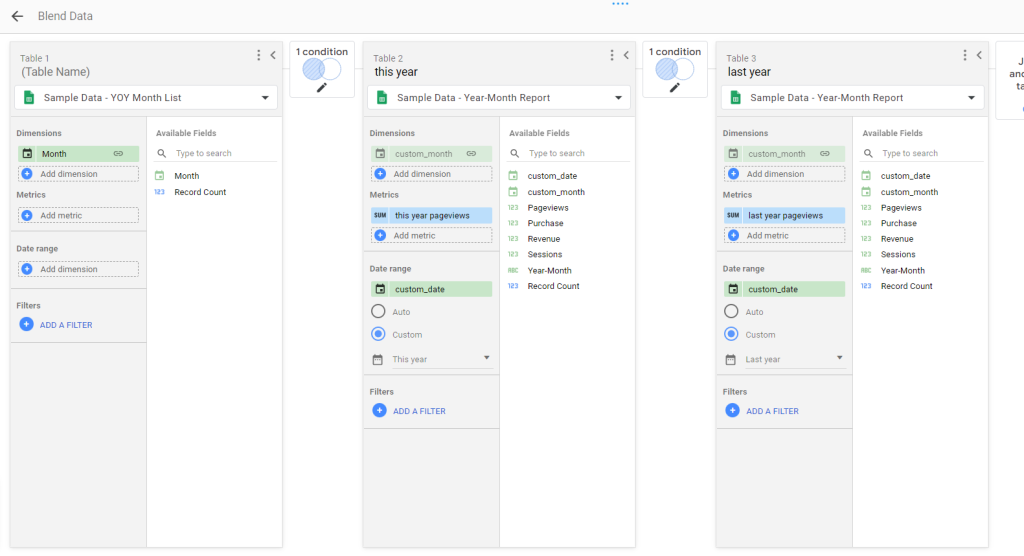This screenshot has height=556, width=1024.
Task: Collapse the Table 2 panel with chevron
Action: (x=626, y=56)
